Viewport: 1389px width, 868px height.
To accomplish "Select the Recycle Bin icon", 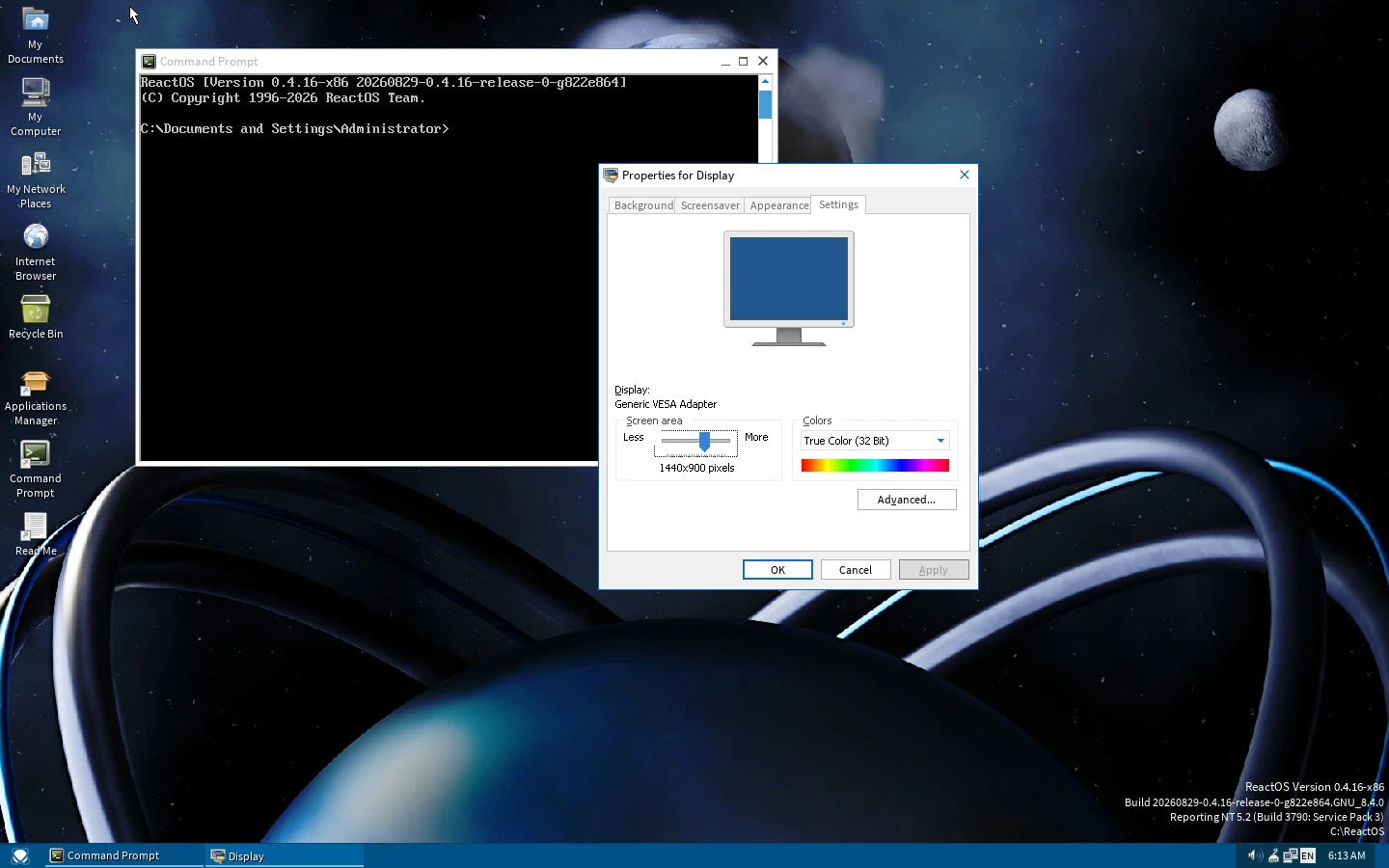I will coord(36,317).
